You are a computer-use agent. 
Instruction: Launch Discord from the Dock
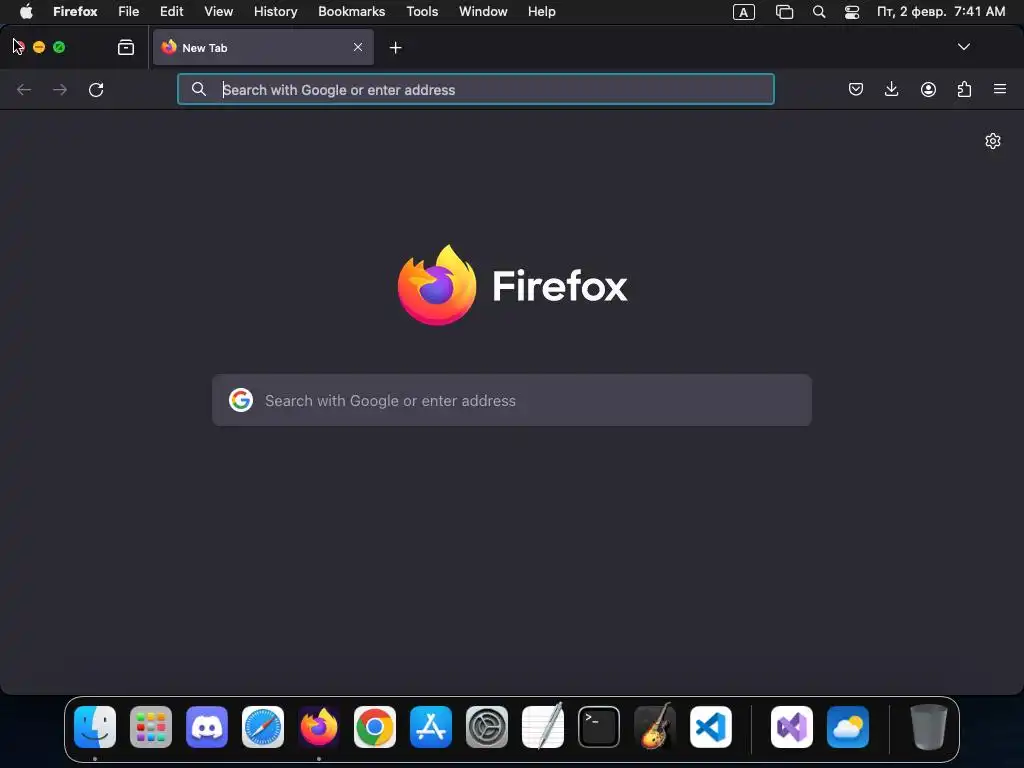point(207,727)
